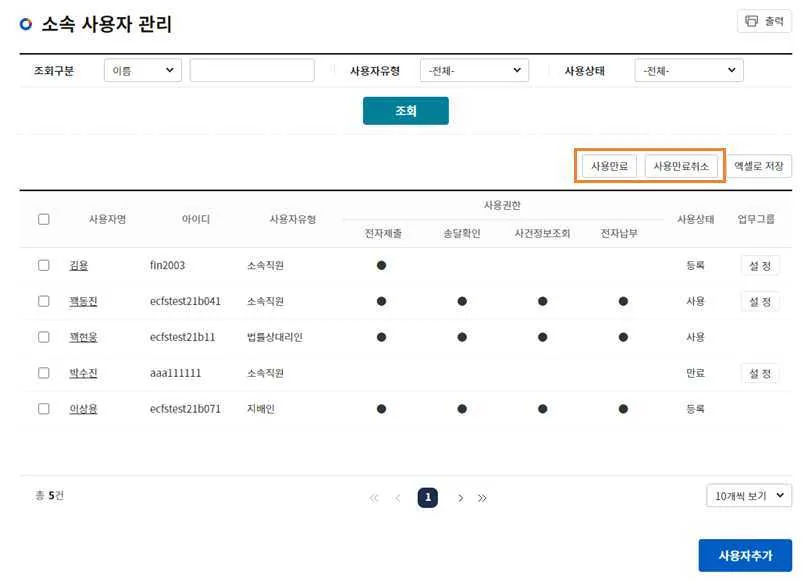Open the 10개씩 보기 page size dropdown
This screenshot has height=582, width=804.
(749, 496)
